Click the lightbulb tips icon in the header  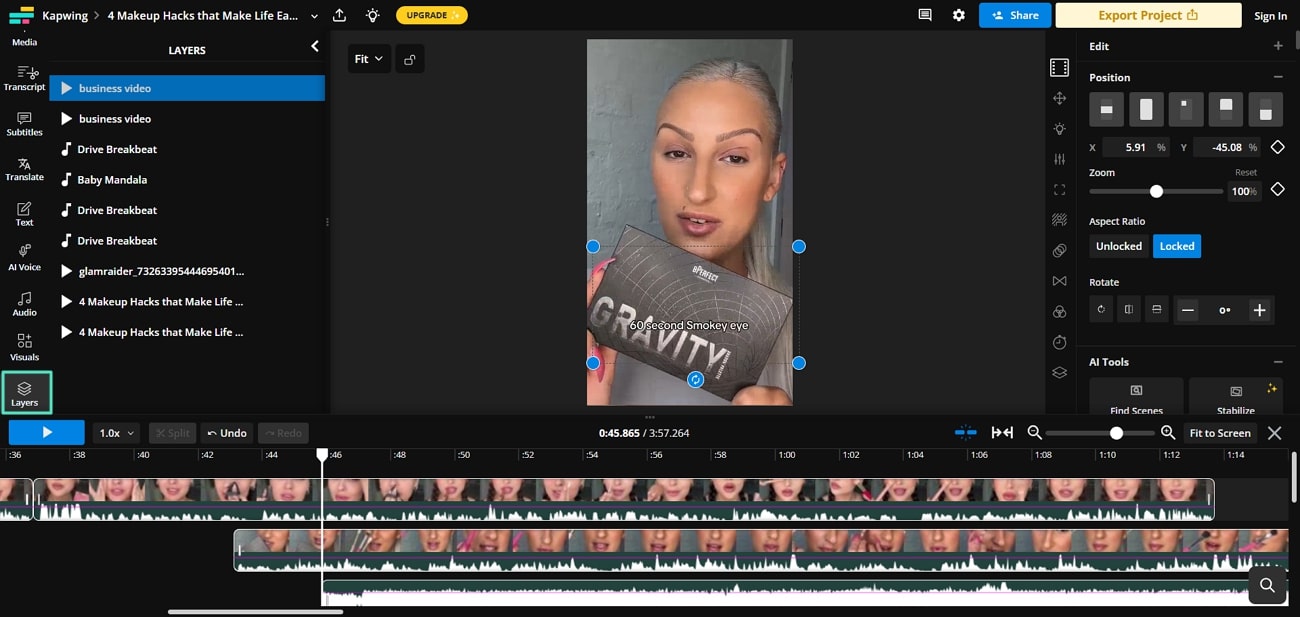click(x=372, y=15)
